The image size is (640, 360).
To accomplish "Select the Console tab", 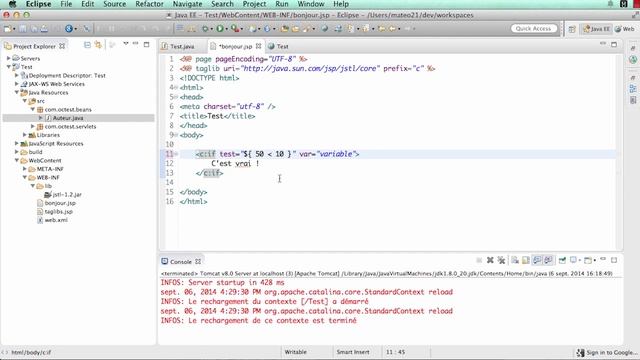I will tap(181, 262).
